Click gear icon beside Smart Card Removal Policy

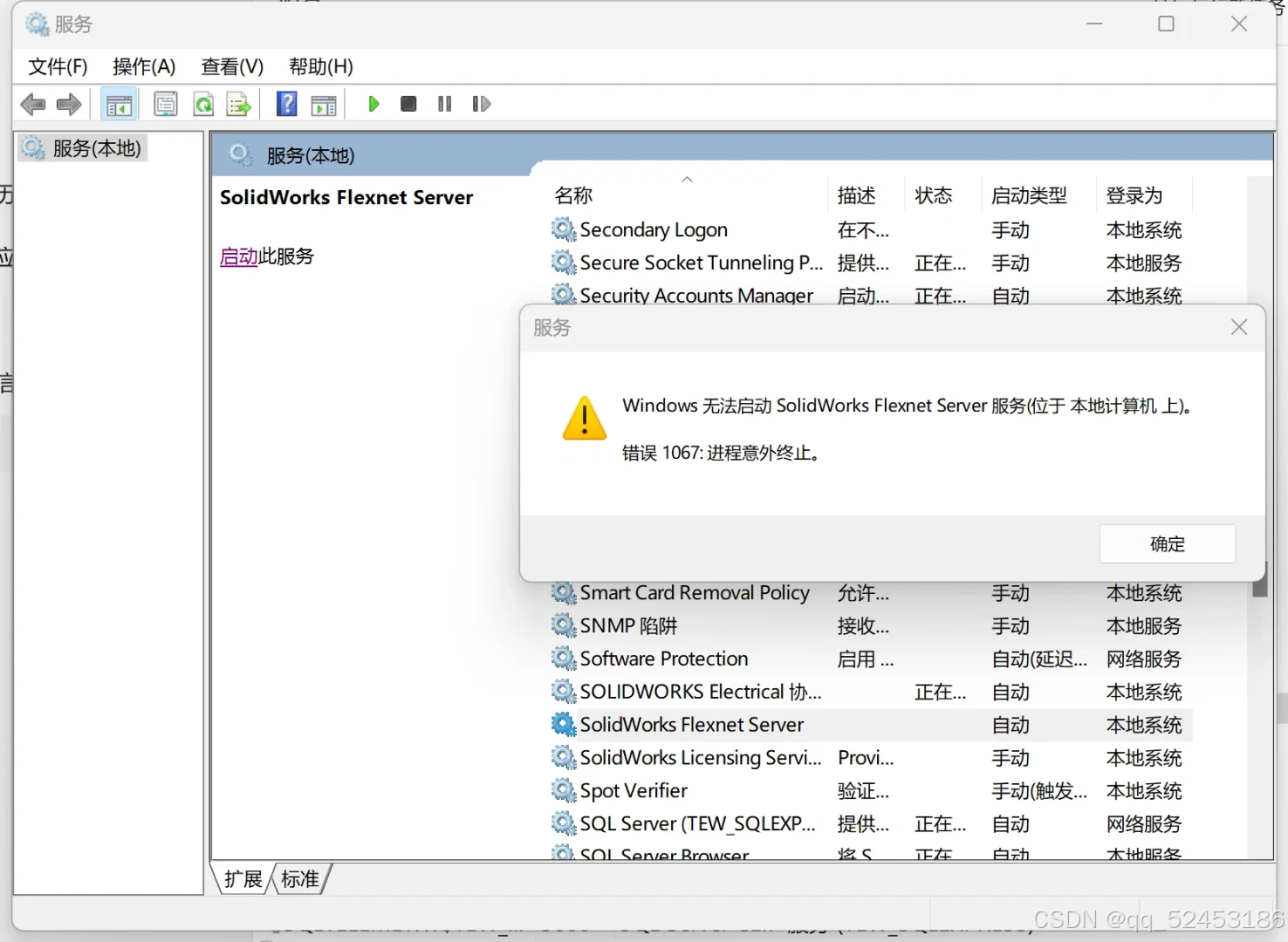(564, 594)
